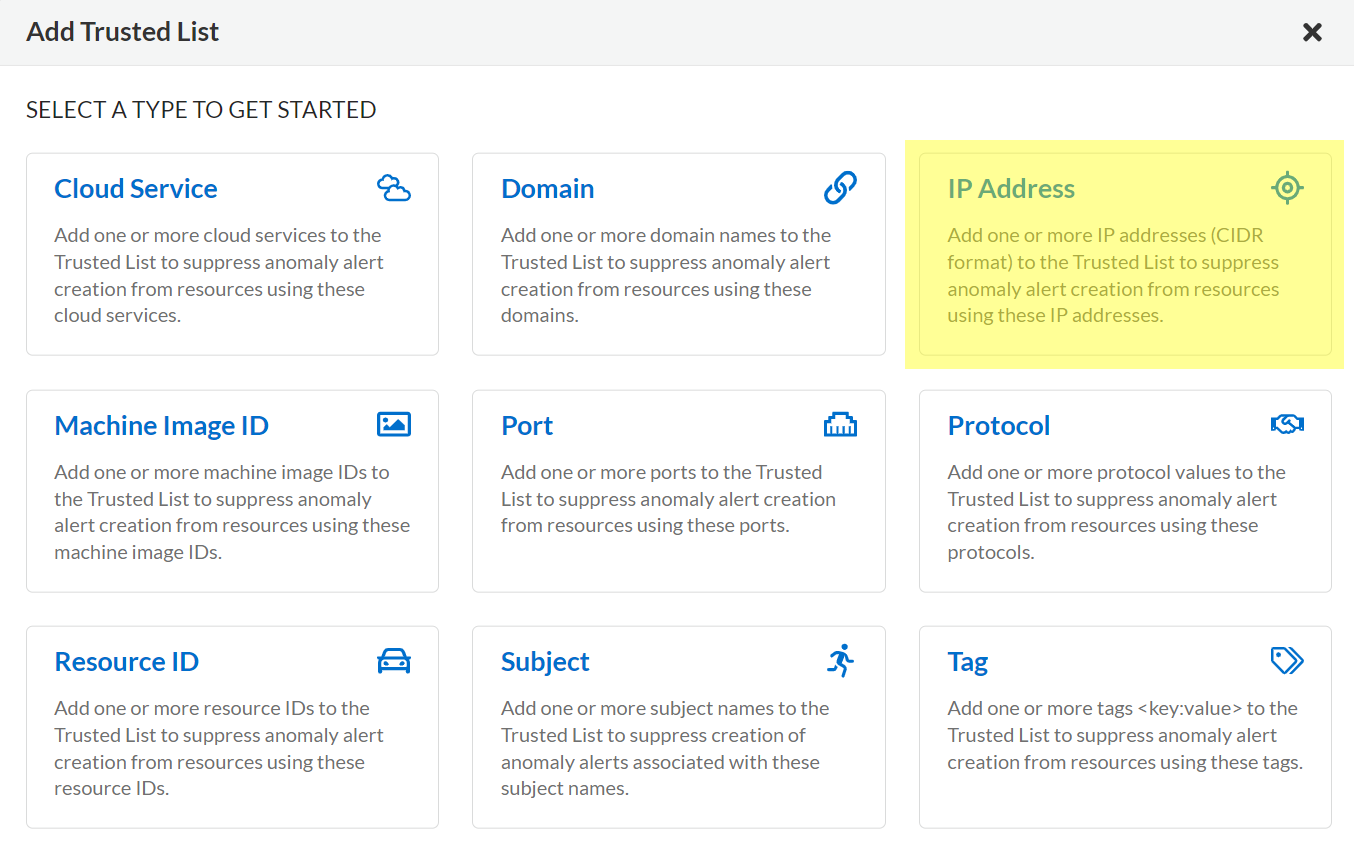Click the 'Add Trusted List' dialog title
The image size is (1354, 852).
coord(123,32)
